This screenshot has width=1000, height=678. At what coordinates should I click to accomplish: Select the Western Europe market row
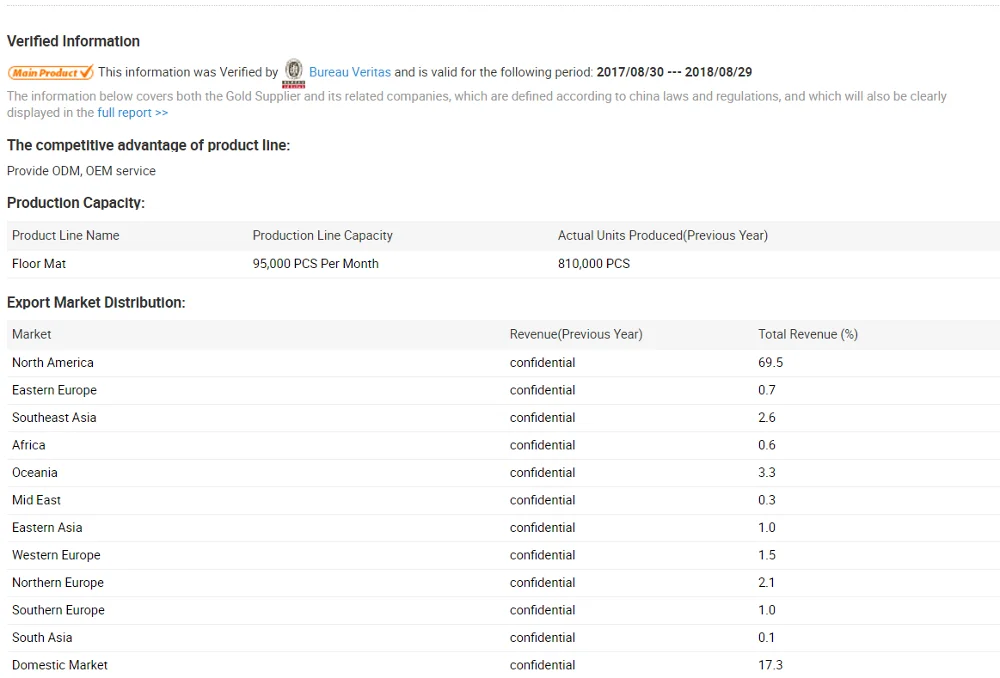click(56, 555)
